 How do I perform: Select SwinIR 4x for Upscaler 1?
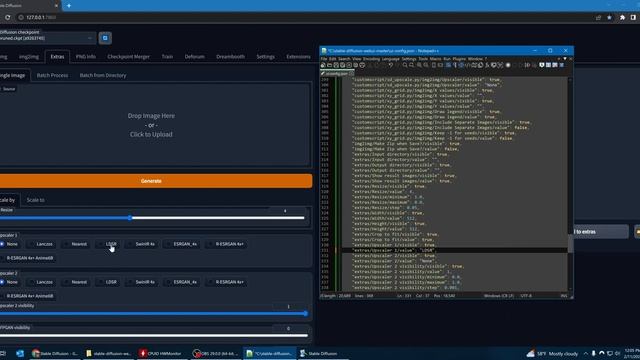point(141,244)
